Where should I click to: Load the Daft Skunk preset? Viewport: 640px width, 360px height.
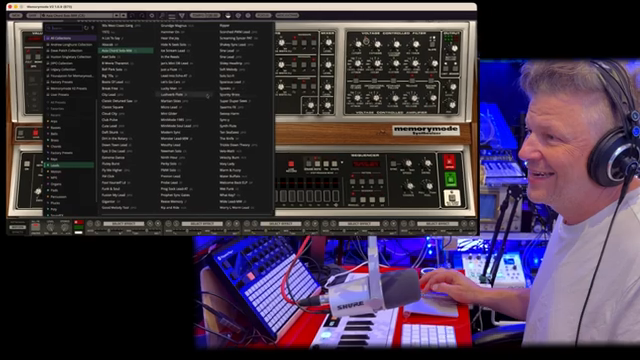coord(110,132)
